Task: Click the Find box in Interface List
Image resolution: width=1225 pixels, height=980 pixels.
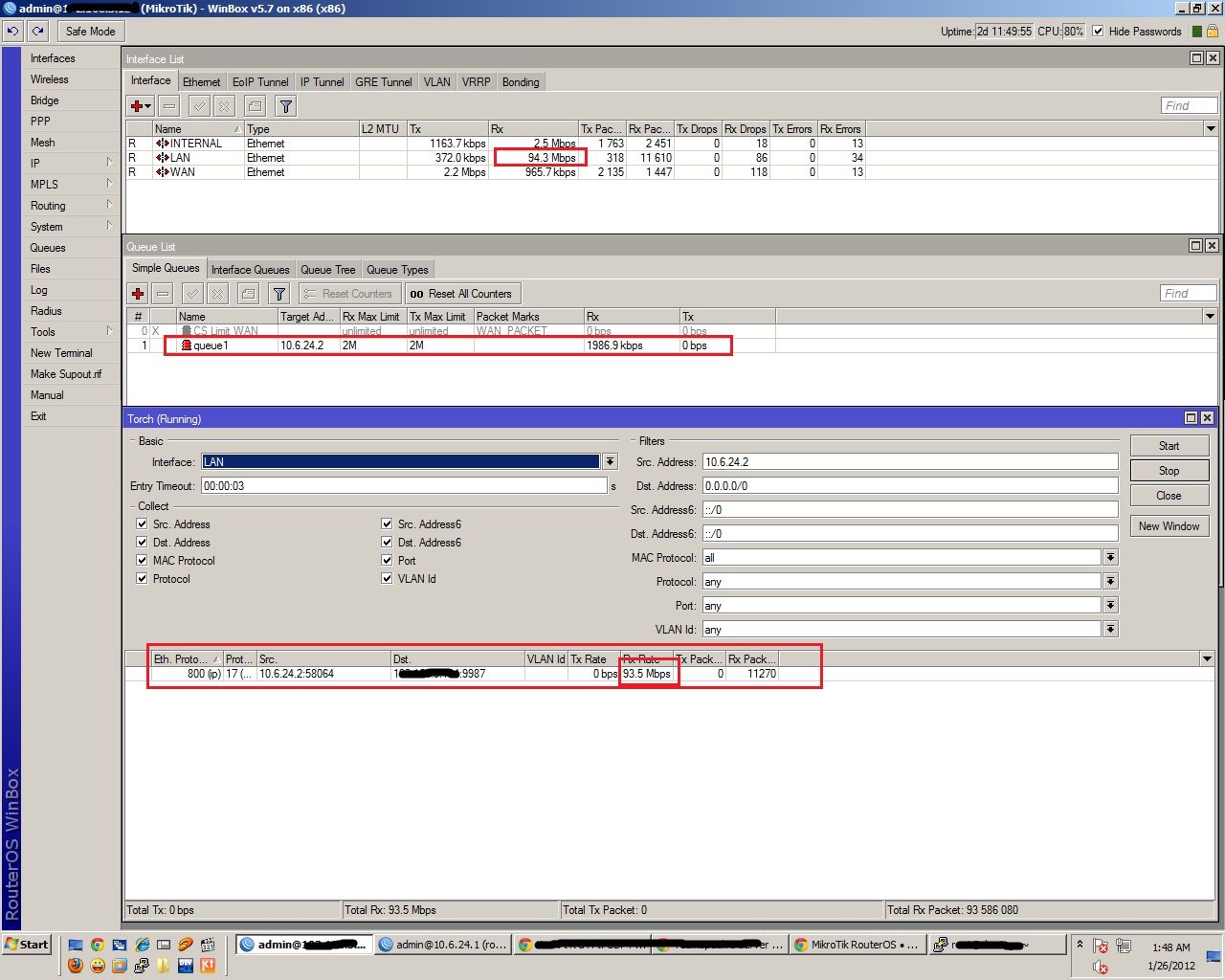Action: pyautogui.click(x=1190, y=106)
